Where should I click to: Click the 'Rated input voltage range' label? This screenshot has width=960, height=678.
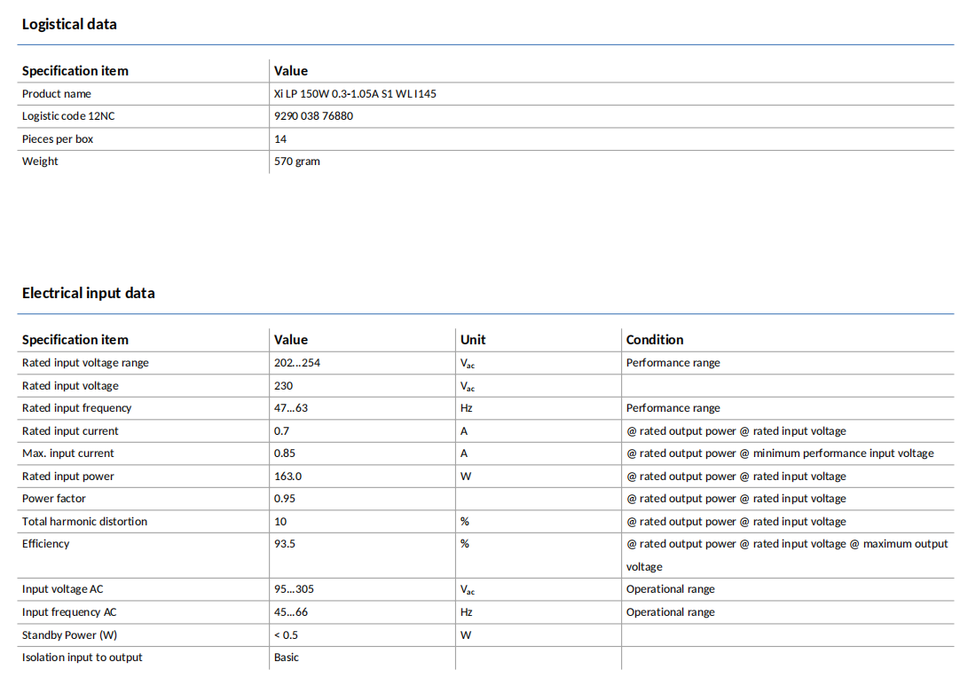click(85, 363)
